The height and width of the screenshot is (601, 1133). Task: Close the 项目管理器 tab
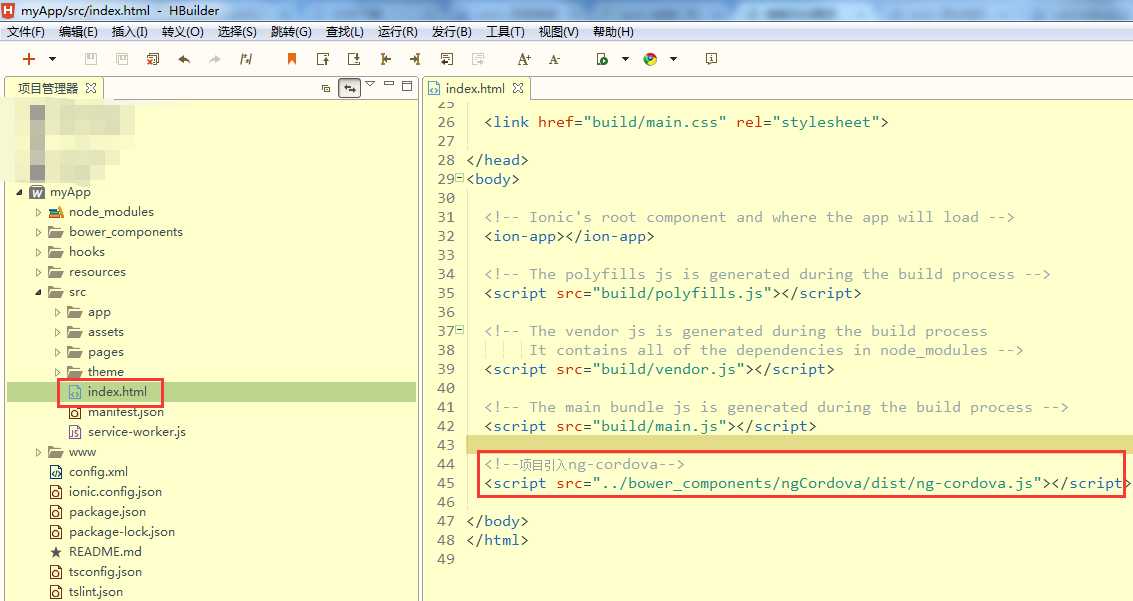pos(91,88)
